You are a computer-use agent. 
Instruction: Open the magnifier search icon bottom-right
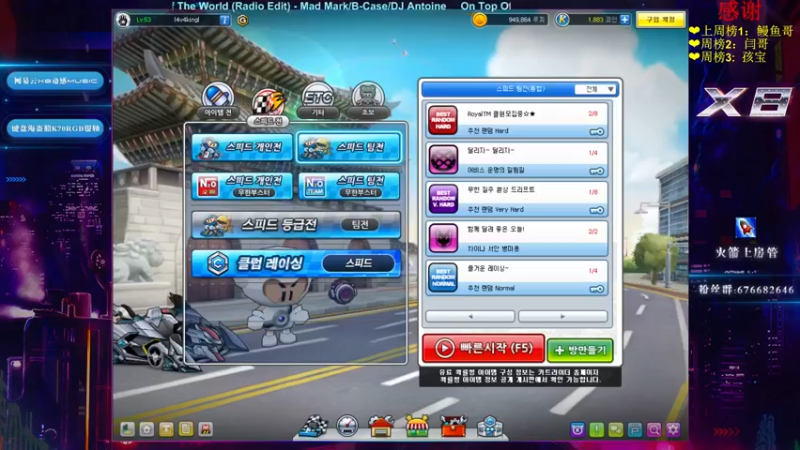[654, 430]
